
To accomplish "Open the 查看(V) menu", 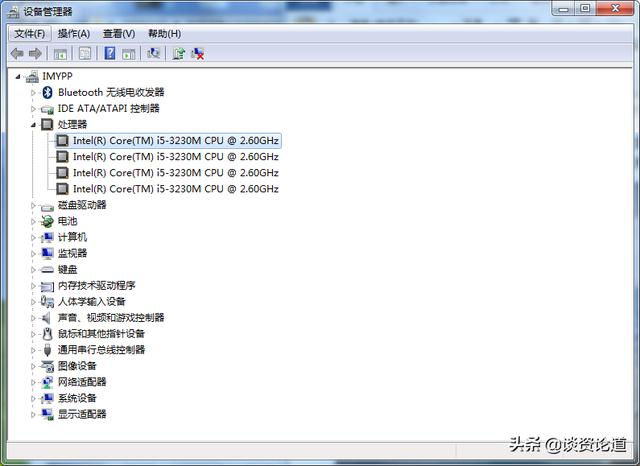I will pyautogui.click(x=119, y=33).
